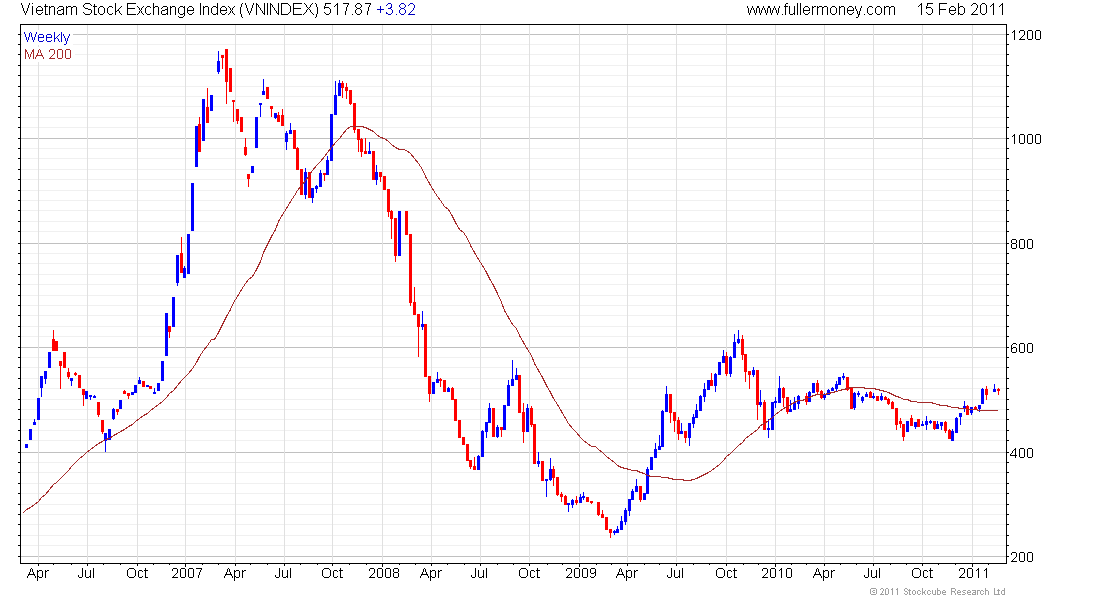Click the 200 price axis label
Image resolution: width=1100 pixels, height=600 pixels.
1022,557
